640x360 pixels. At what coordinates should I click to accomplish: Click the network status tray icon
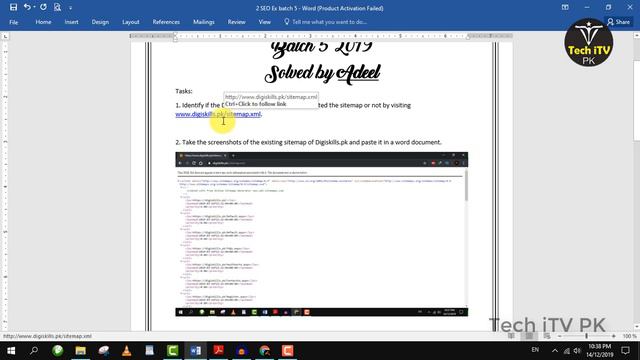tap(567, 351)
